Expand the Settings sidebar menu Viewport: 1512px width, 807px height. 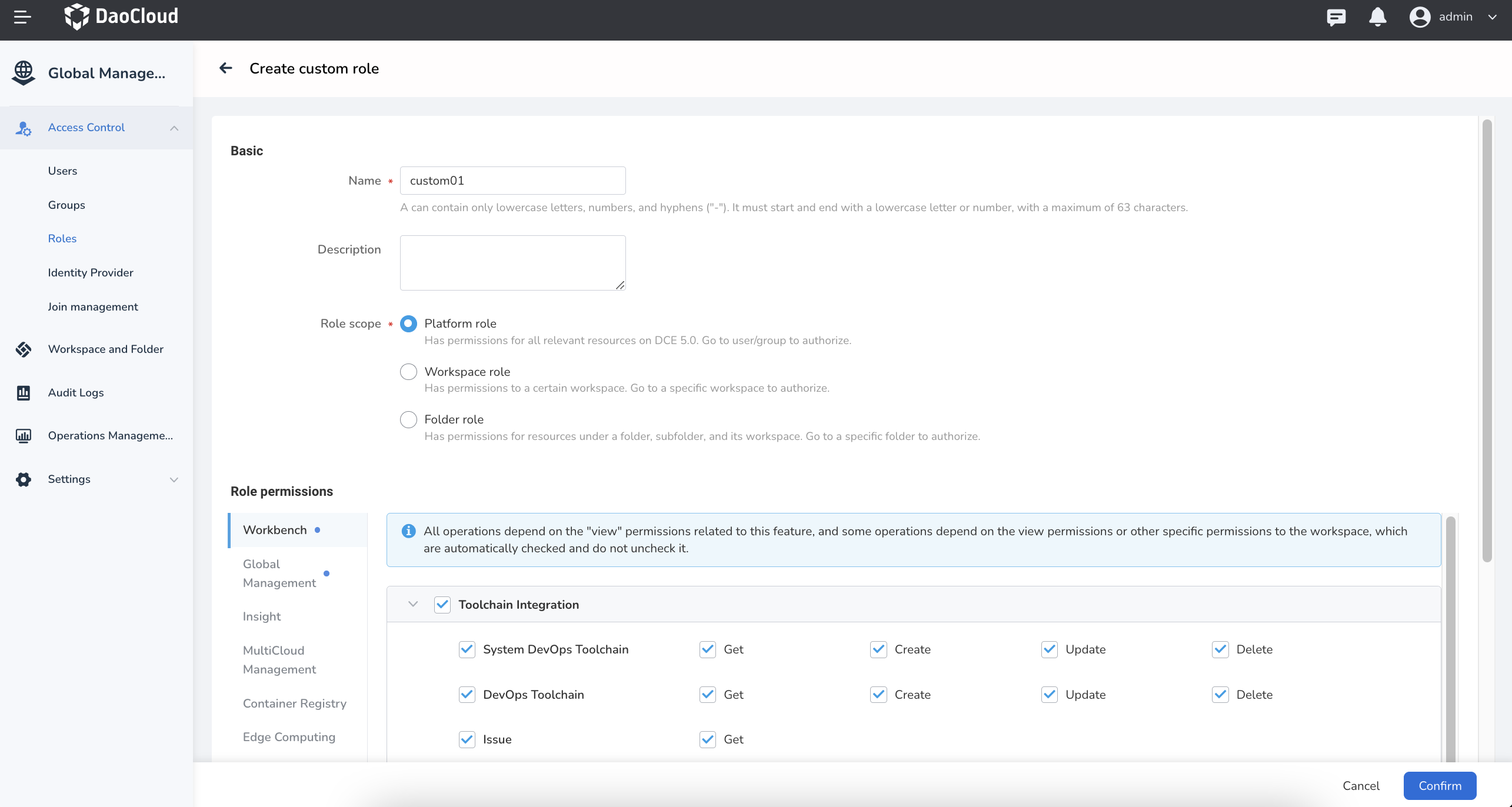[174, 479]
